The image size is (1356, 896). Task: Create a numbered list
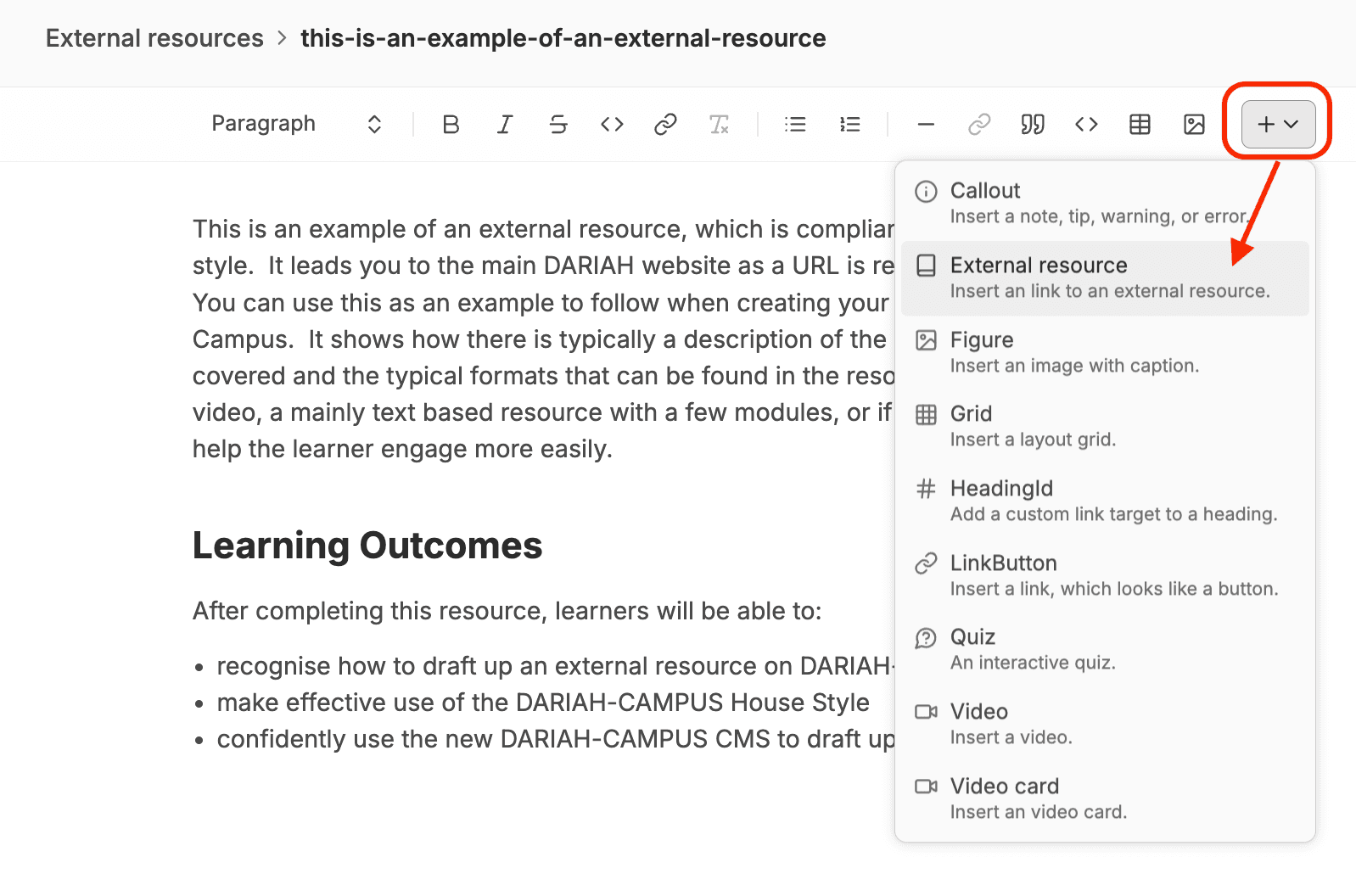849,125
